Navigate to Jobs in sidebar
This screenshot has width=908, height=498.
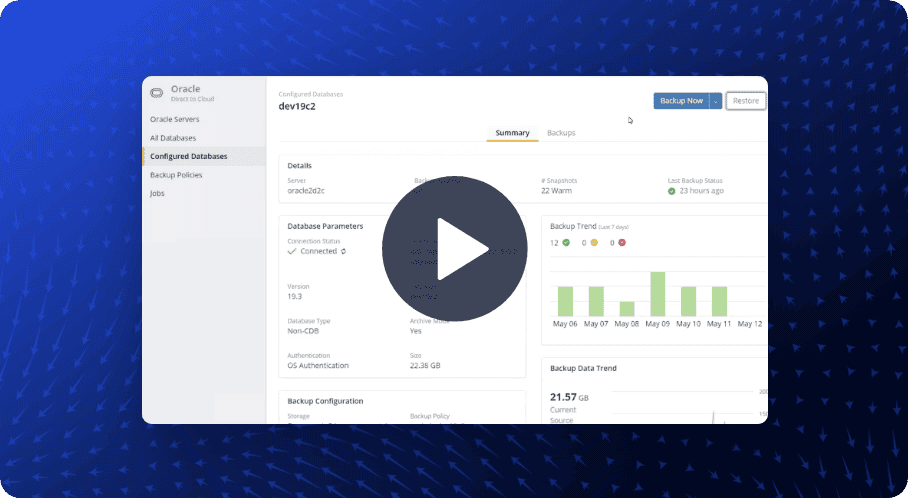(157, 193)
